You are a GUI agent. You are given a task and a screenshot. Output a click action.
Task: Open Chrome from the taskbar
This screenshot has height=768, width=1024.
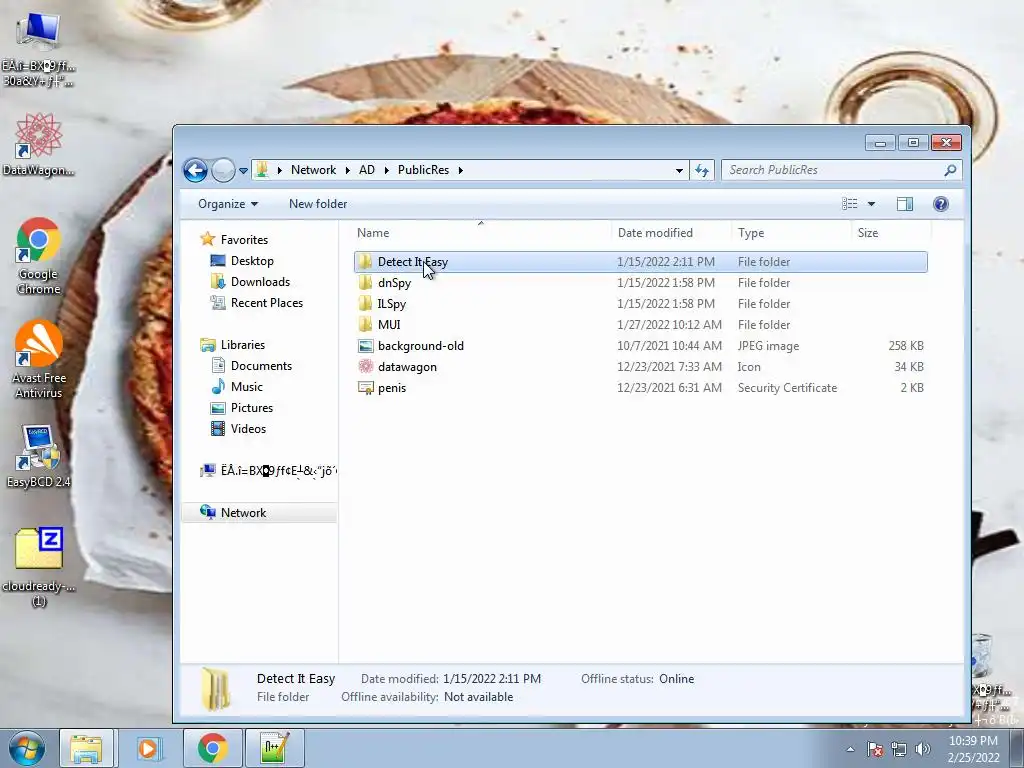point(212,748)
